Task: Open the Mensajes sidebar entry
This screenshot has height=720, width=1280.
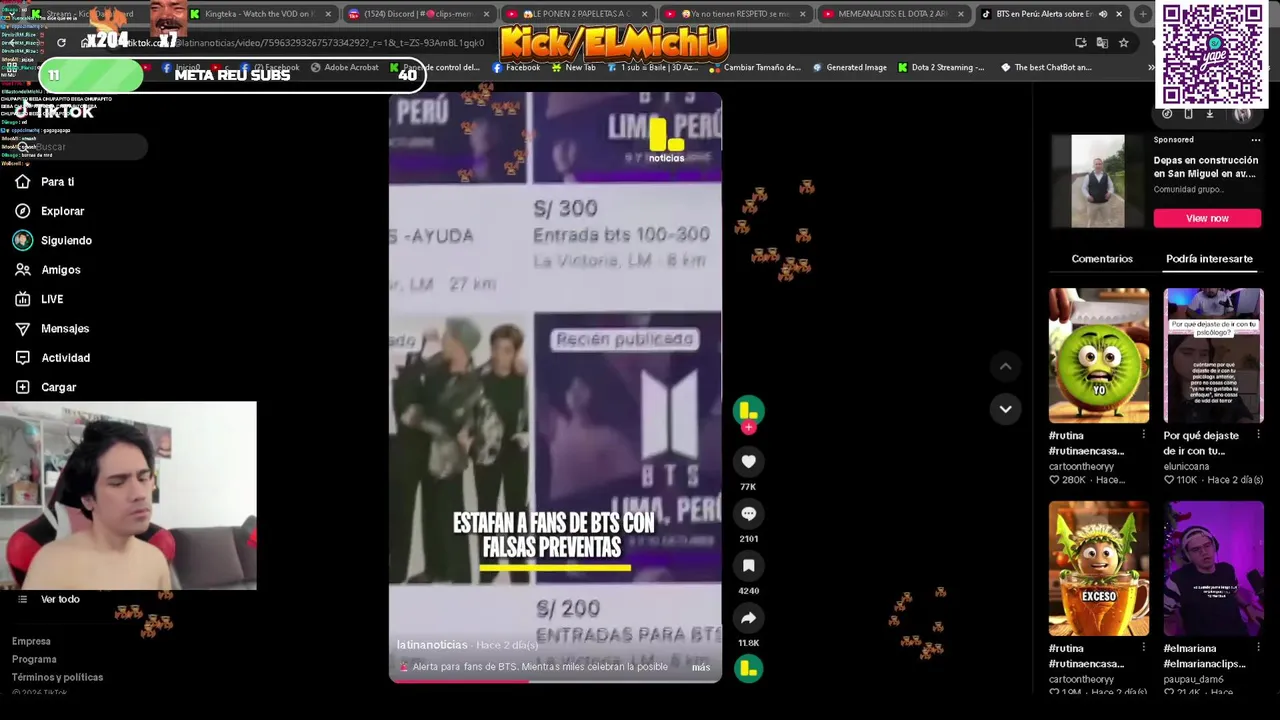Action: [52, 328]
